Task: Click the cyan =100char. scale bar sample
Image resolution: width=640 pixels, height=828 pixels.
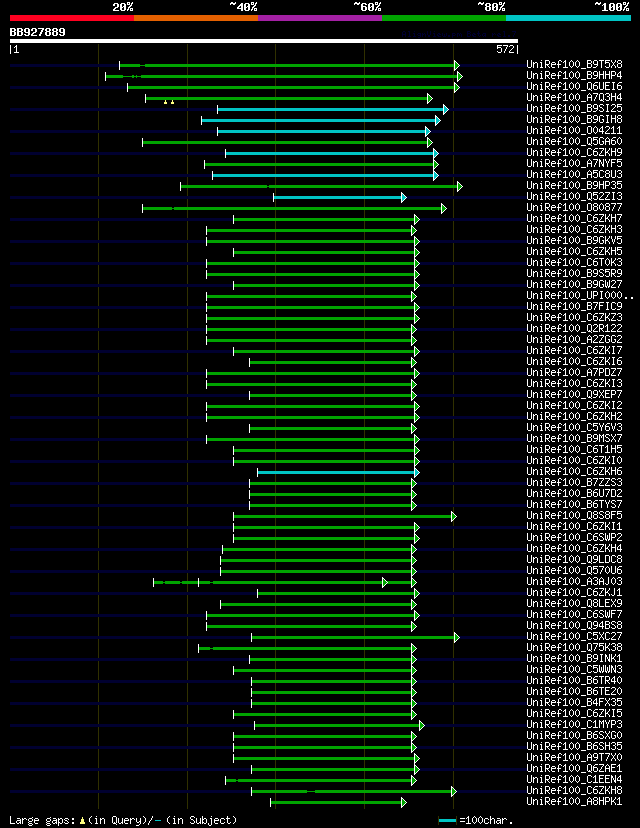Action: [447, 821]
